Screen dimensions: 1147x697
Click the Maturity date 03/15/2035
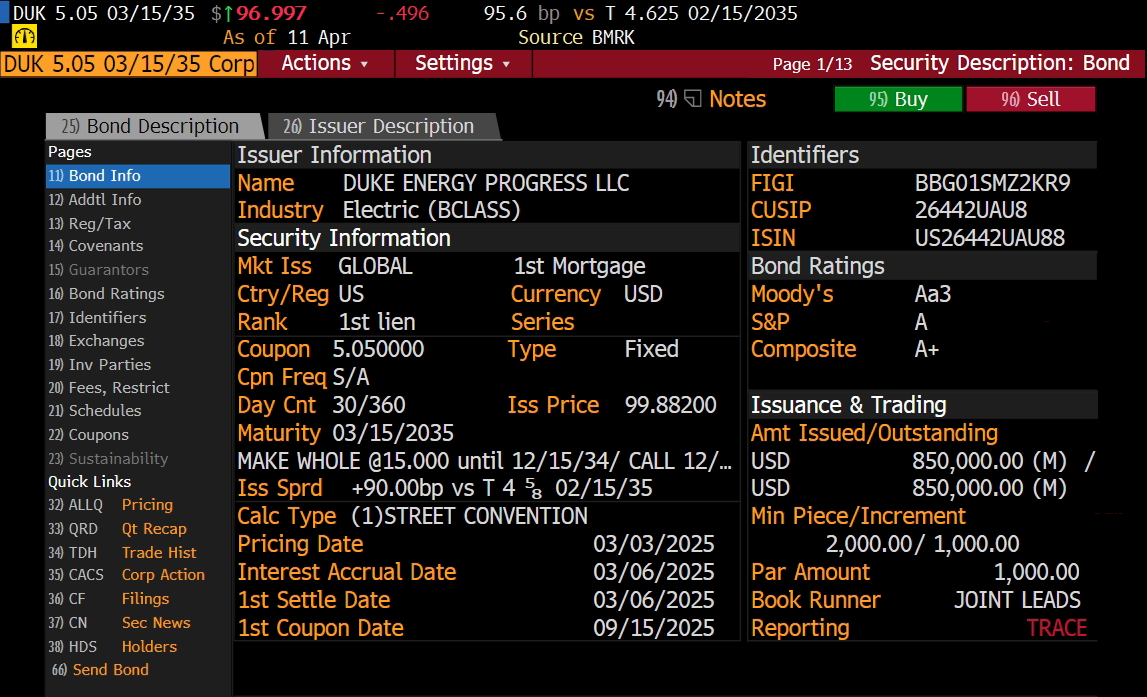pos(393,433)
